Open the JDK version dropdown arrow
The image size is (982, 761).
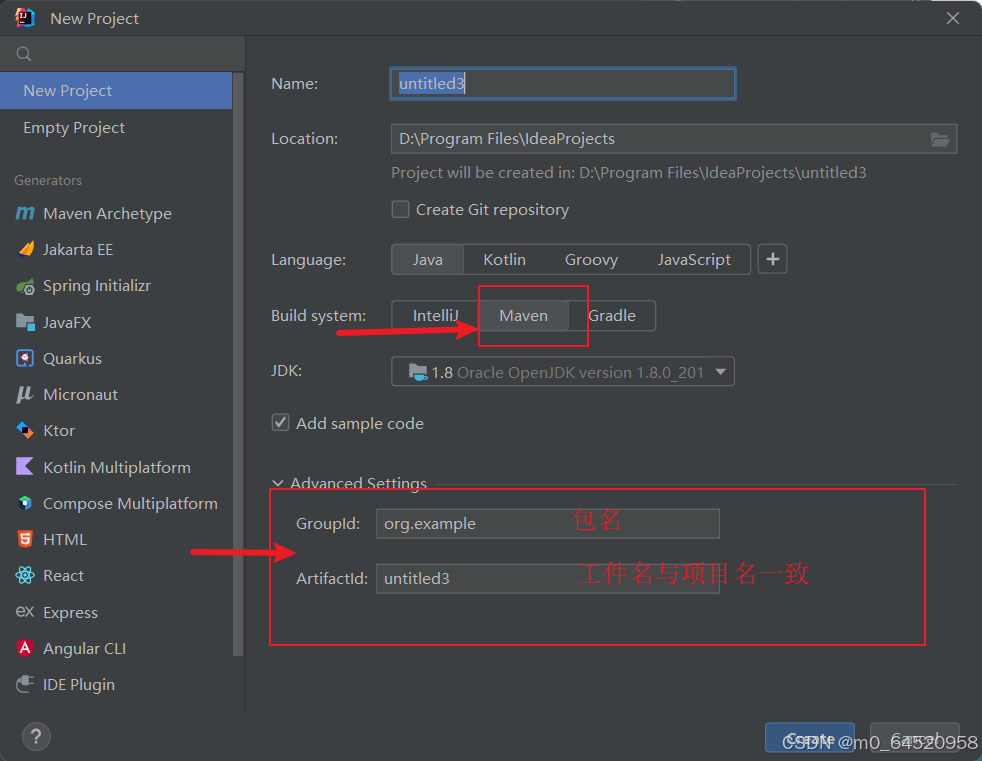click(720, 372)
